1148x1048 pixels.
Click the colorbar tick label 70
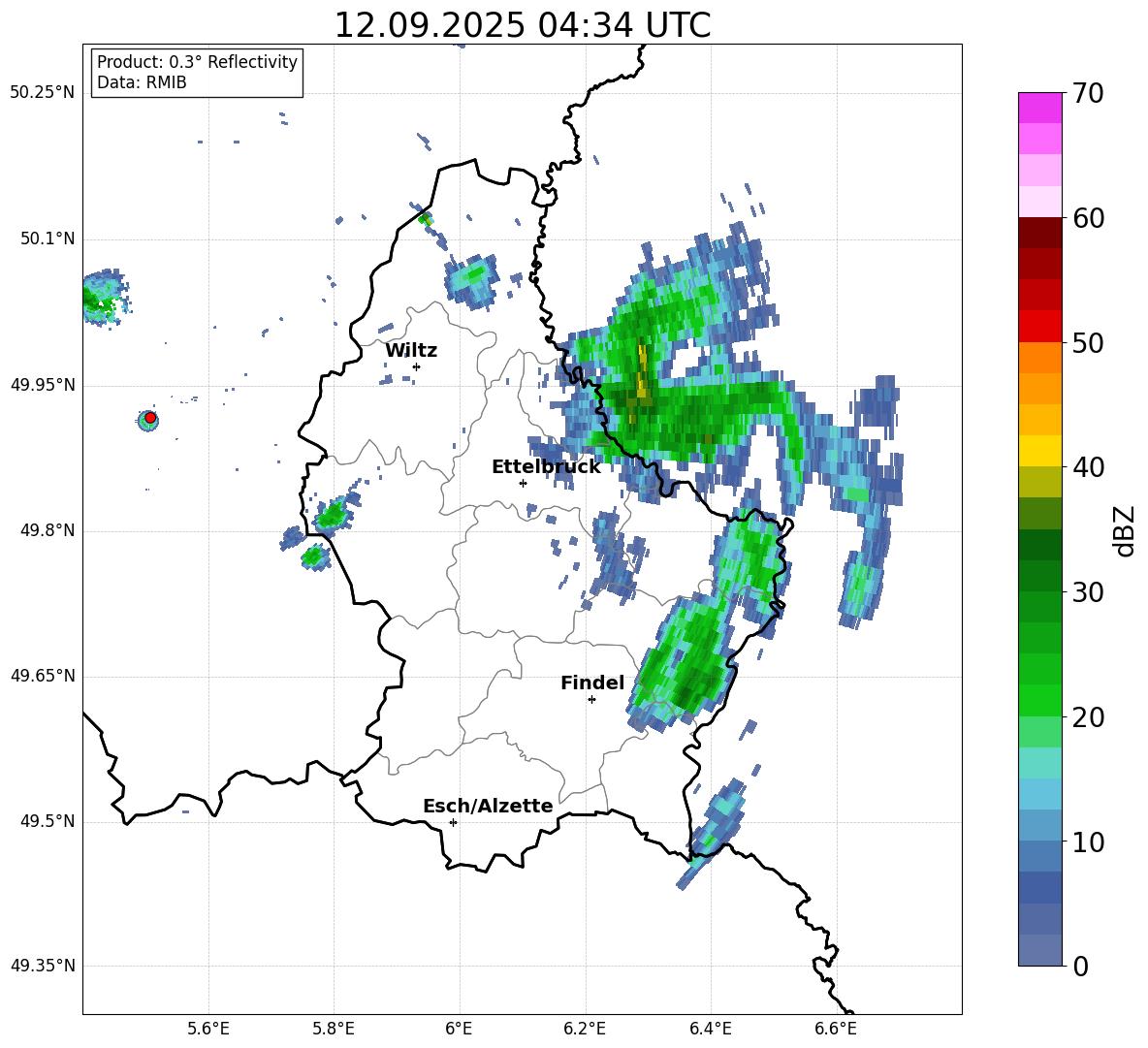point(1088,93)
